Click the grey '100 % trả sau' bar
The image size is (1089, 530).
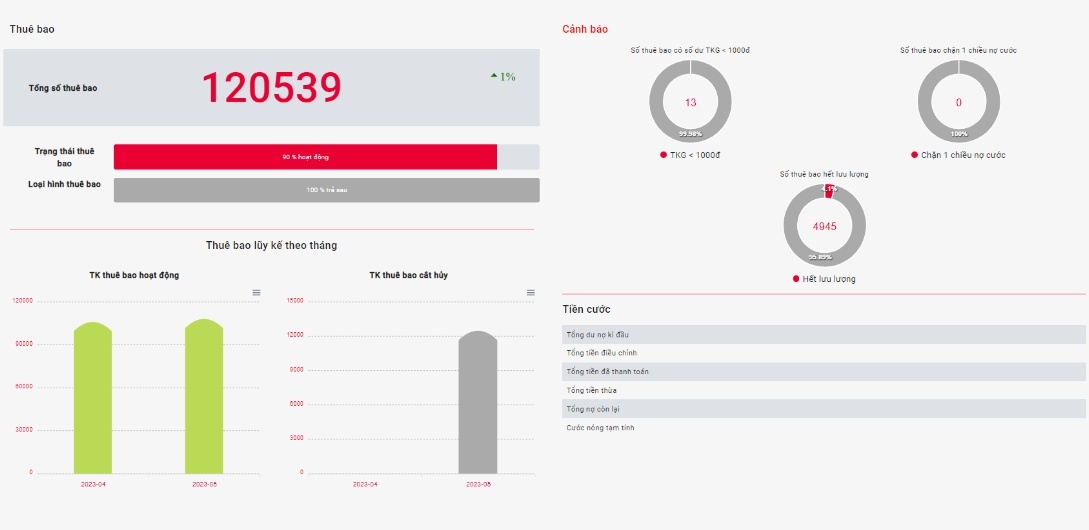tap(326, 190)
